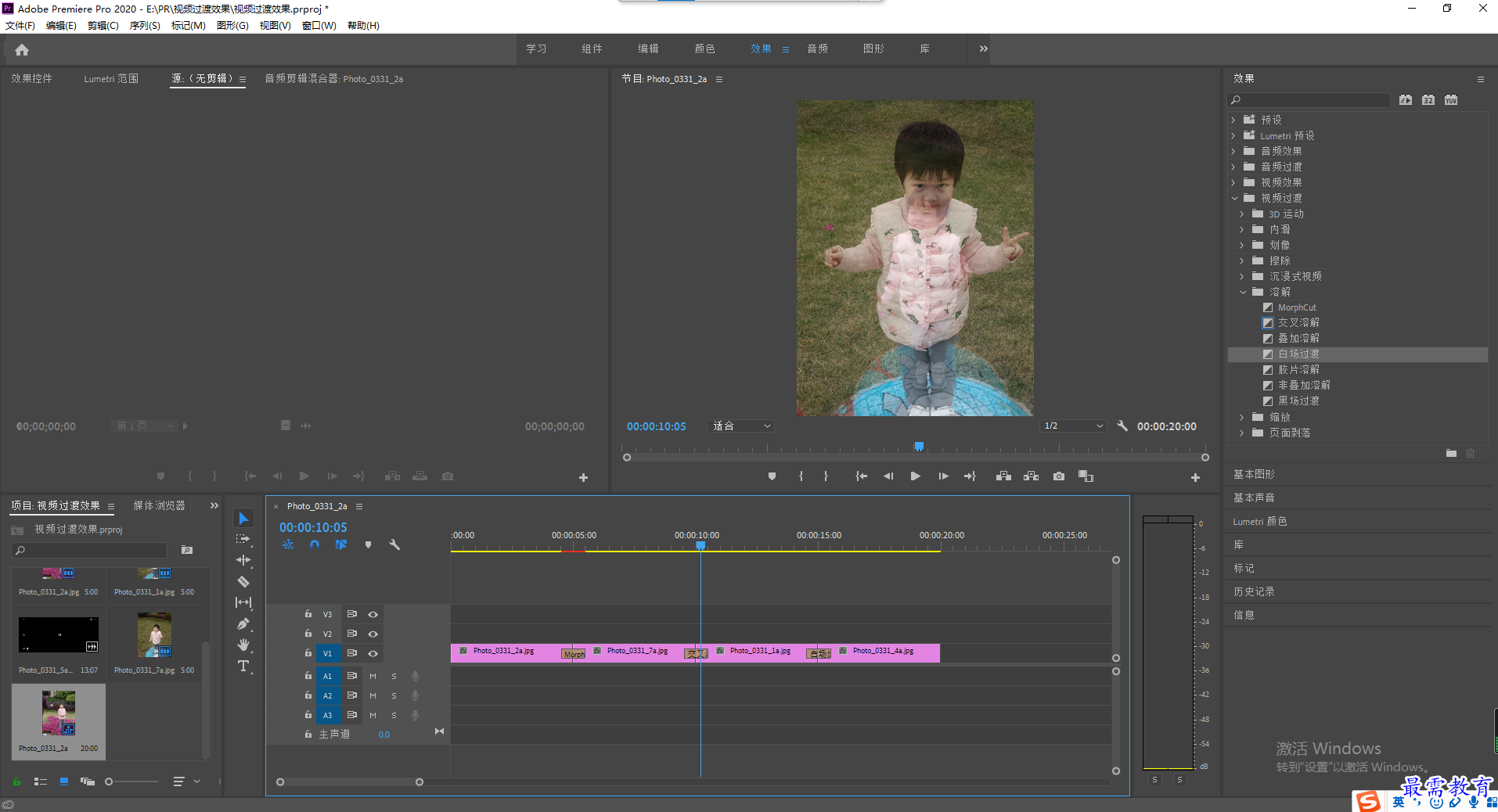This screenshot has height=812, width=1498.
Task: Collapse the 溶解 folder
Action: [x=1243, y=292]
